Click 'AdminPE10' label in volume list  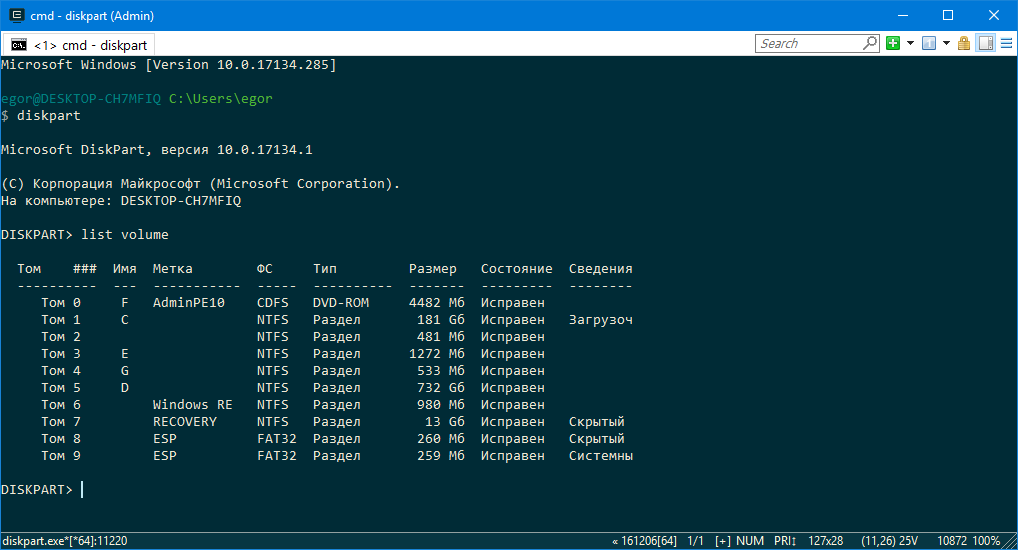tap(189, 303)
